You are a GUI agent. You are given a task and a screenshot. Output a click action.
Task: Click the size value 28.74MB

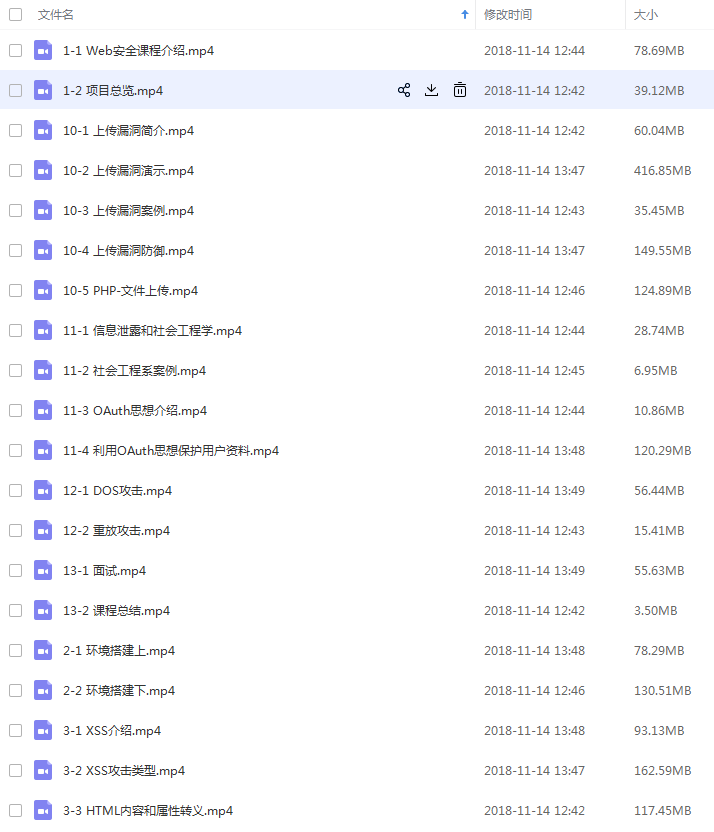[659, 331]
